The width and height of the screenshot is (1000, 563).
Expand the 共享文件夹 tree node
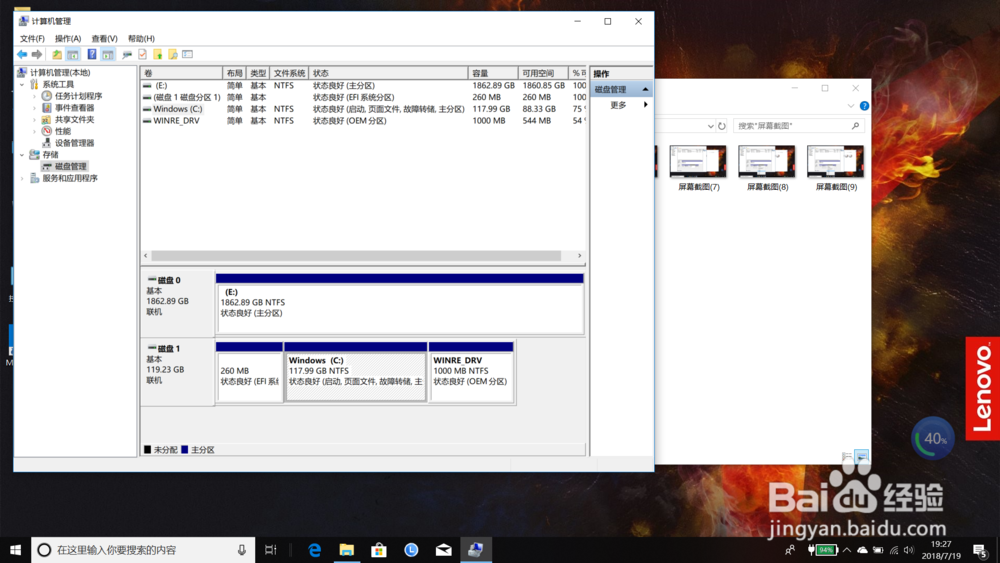(x=34, y=120)
